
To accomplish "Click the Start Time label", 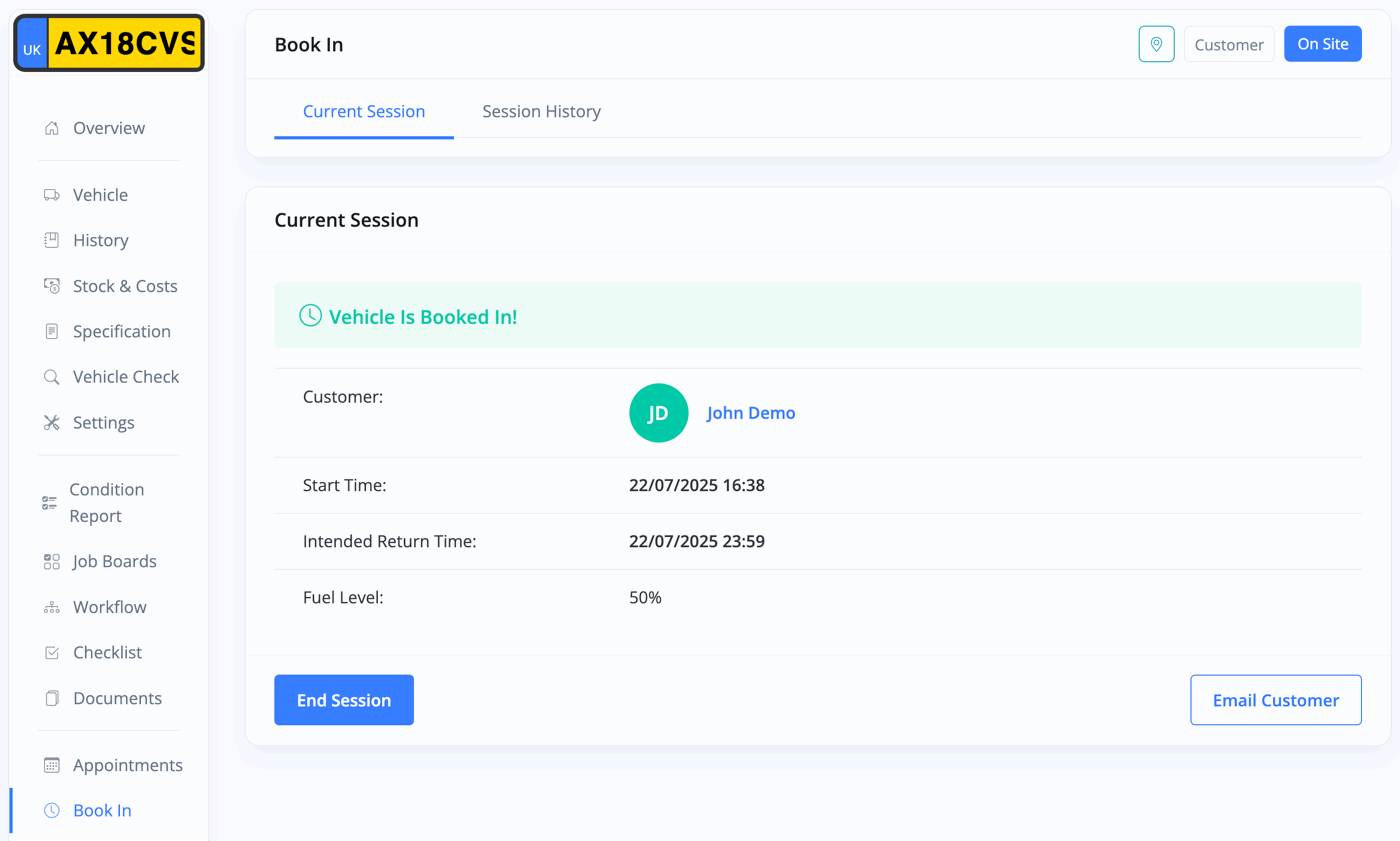I will point(344,486).
